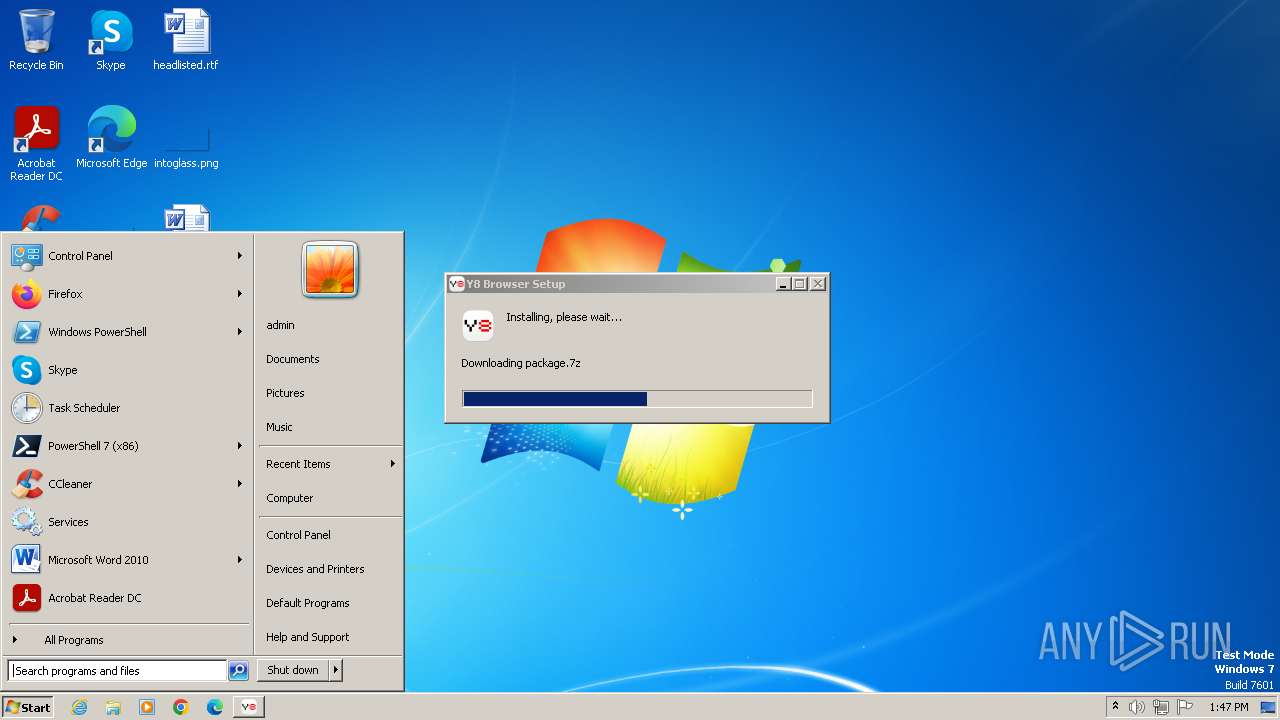Click the Search programs and files field
Screen dimensions: 1280x720
pyautogui.click(x=117, y=671)
